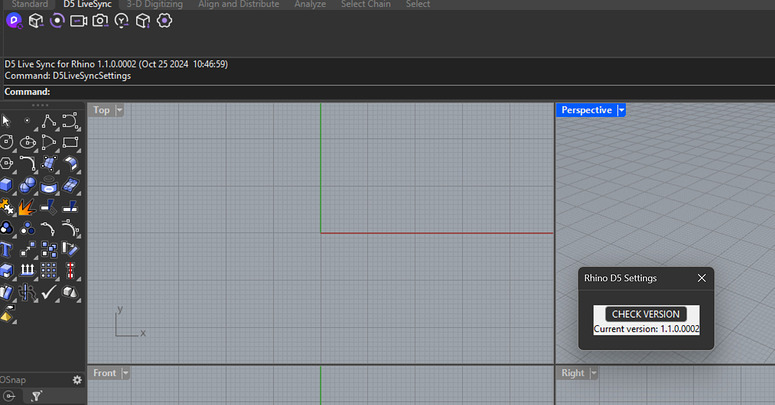Click the yellow pyramid render tool icon
Viewport: 775px width, 405px height.
[x=7, y=315]
